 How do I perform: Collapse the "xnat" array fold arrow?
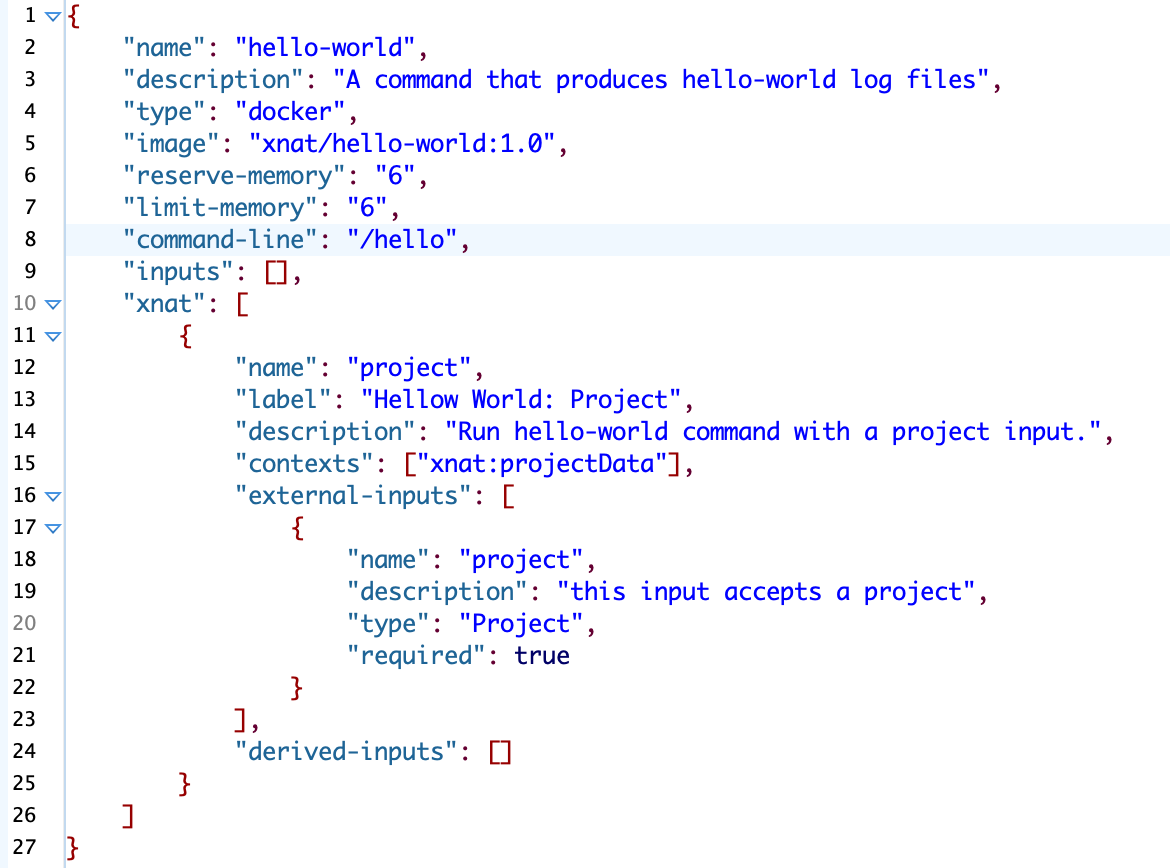pyautogui.click(x=52, y=304)
